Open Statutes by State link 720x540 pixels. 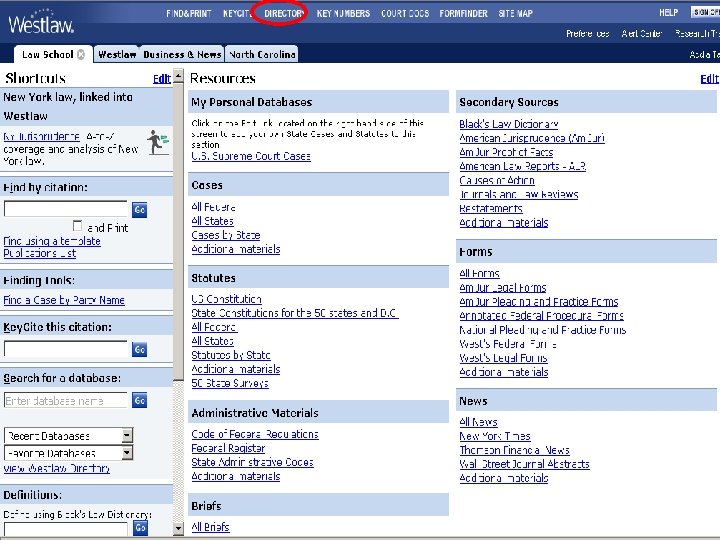[x=231, y=355]
